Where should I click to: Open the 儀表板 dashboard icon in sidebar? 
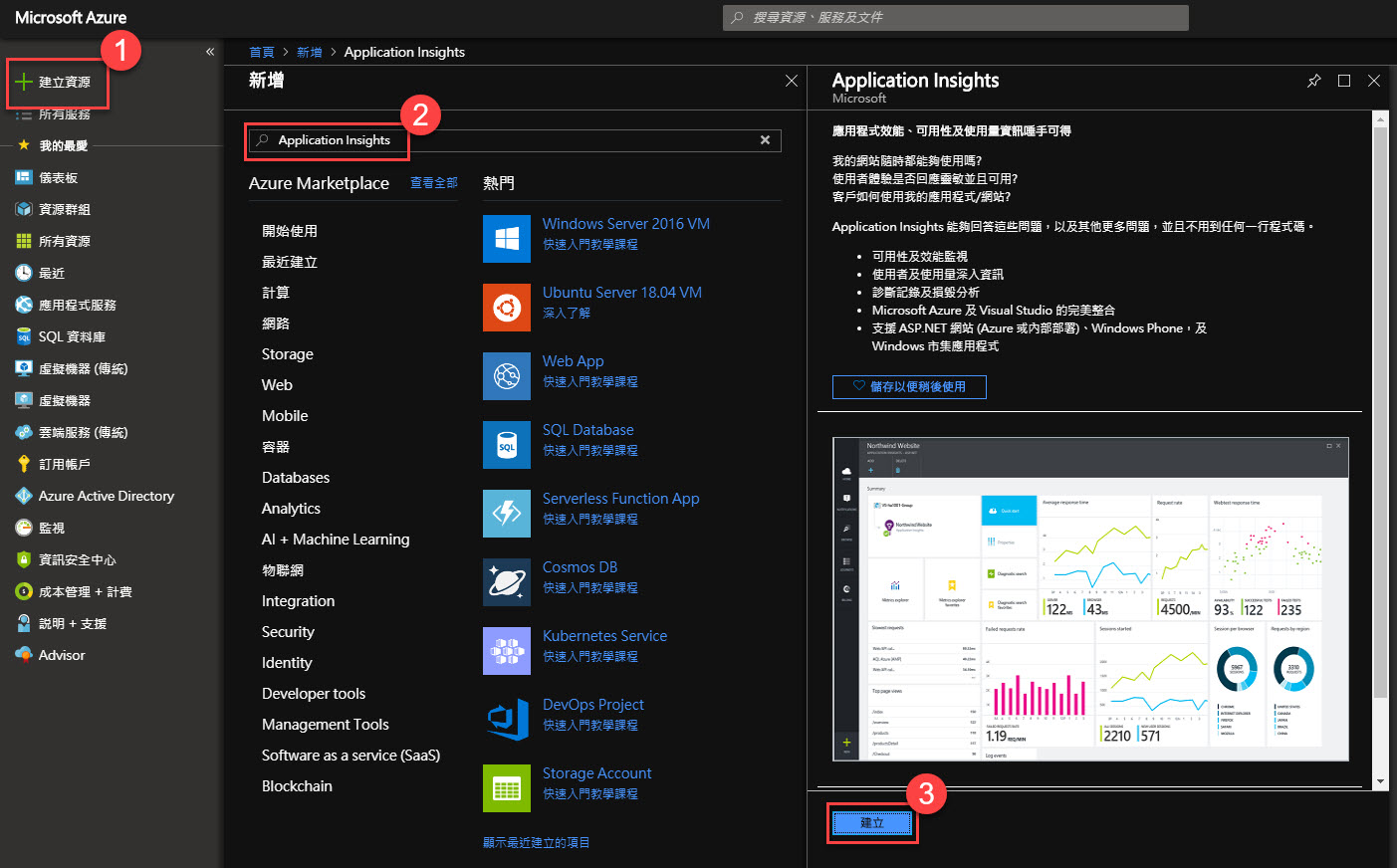(24, 177)
